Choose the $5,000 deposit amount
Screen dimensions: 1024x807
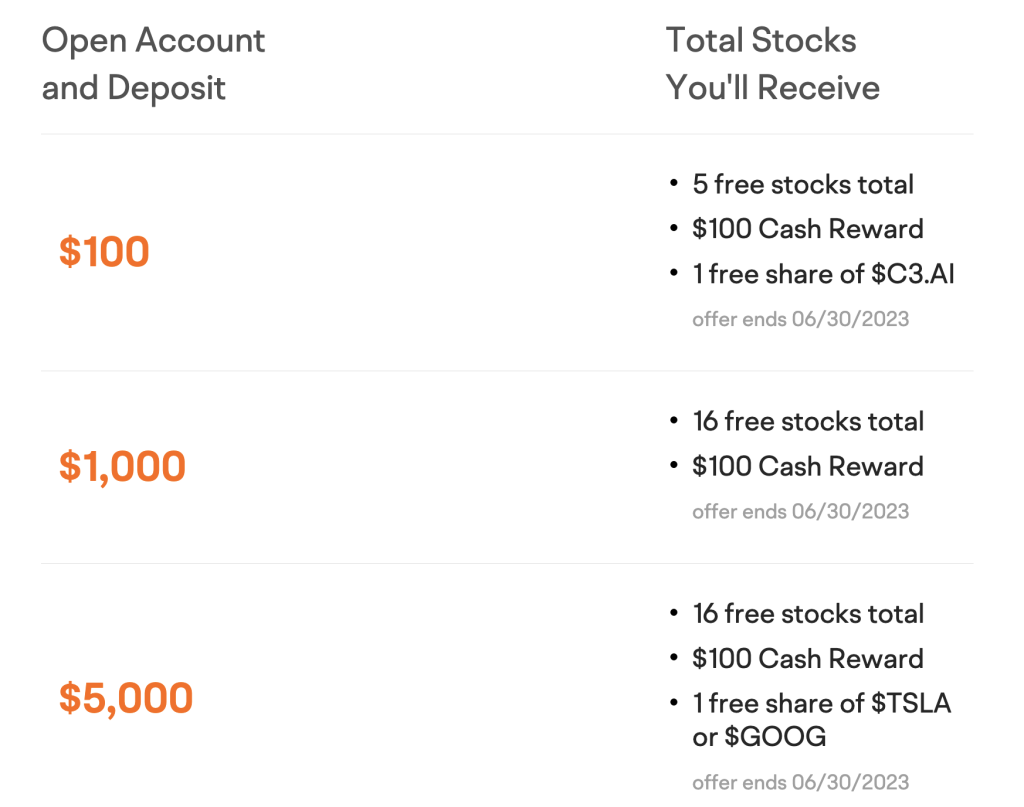125,698
